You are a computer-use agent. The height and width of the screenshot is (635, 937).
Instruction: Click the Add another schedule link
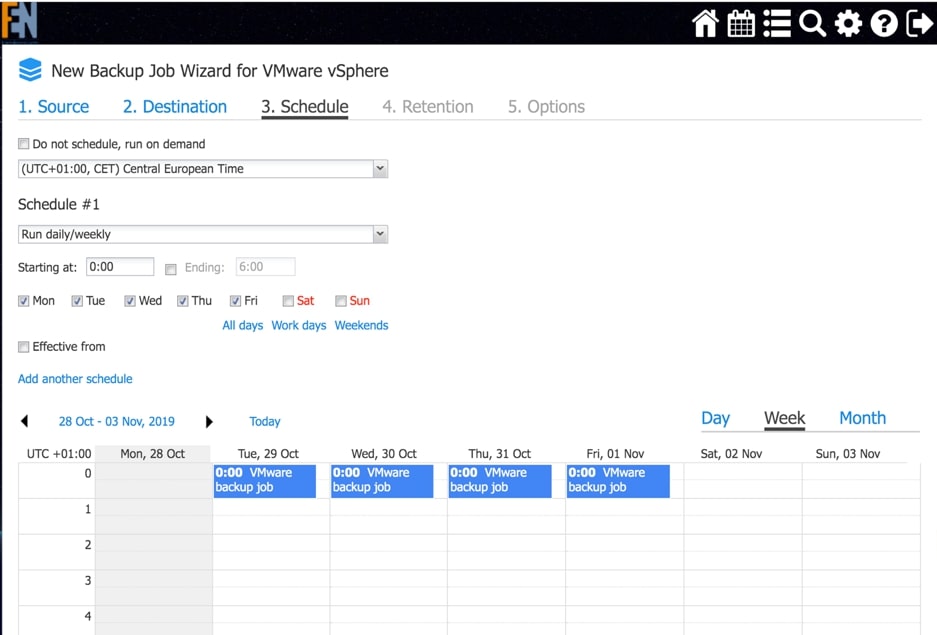75,379
